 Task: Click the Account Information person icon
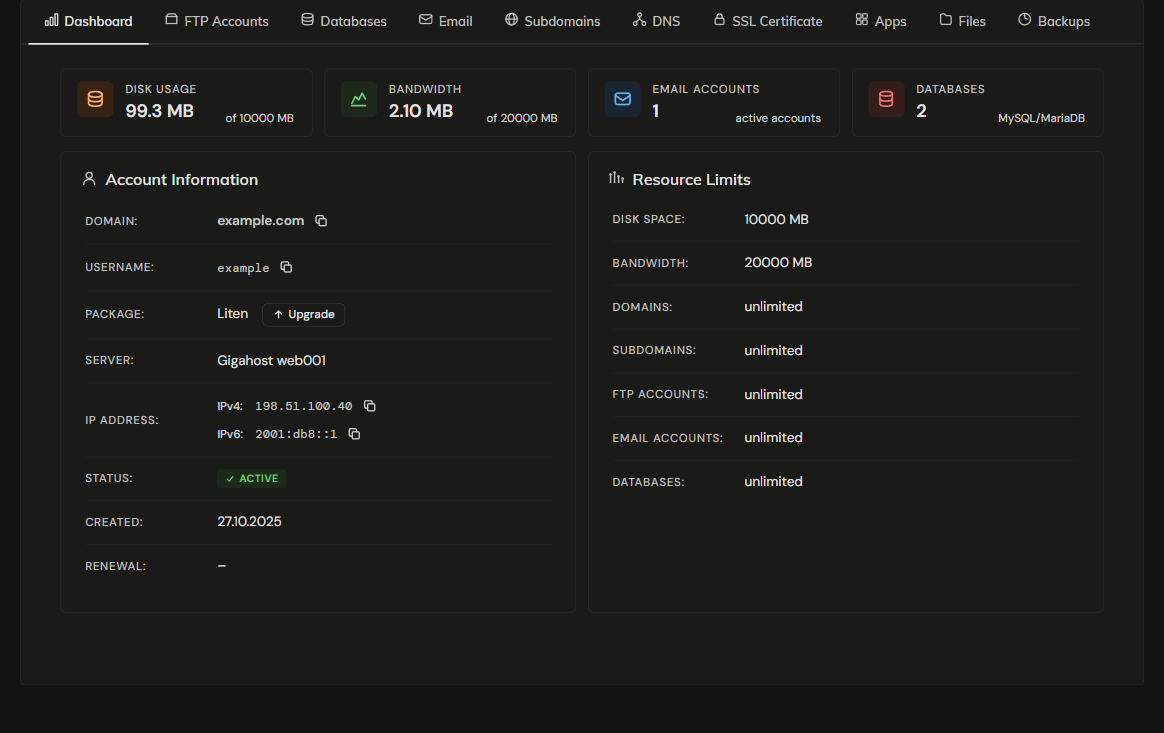point(89,179)
